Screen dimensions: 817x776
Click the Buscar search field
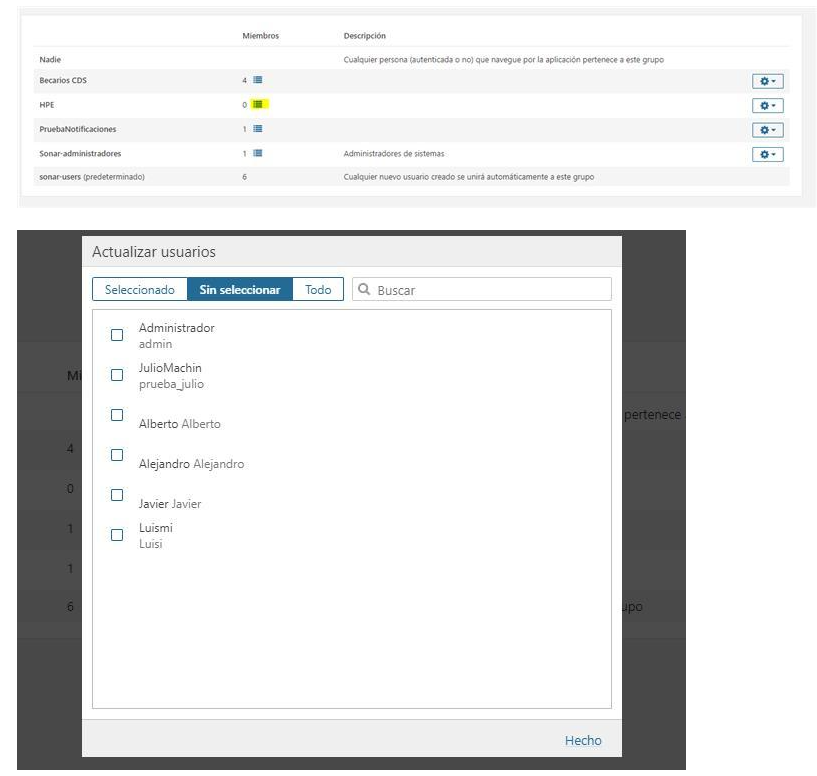pyautogui.click(x=481, y=289)
